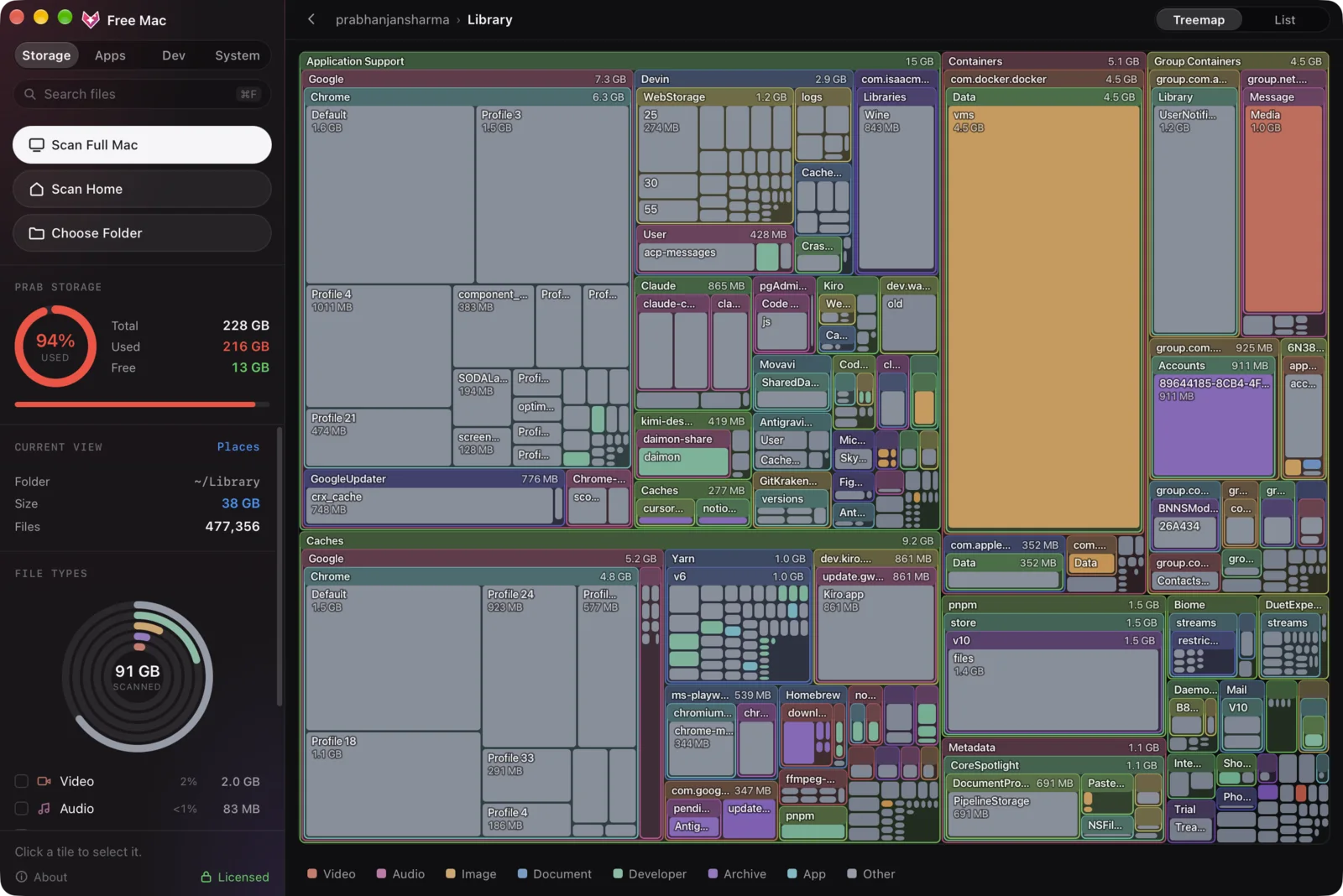Click the folder icon on Choose Folder

(37, 233)
